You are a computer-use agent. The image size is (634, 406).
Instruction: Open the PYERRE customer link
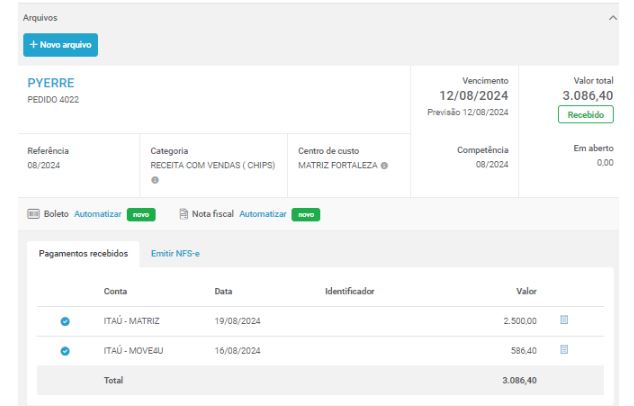click(51, 83)
